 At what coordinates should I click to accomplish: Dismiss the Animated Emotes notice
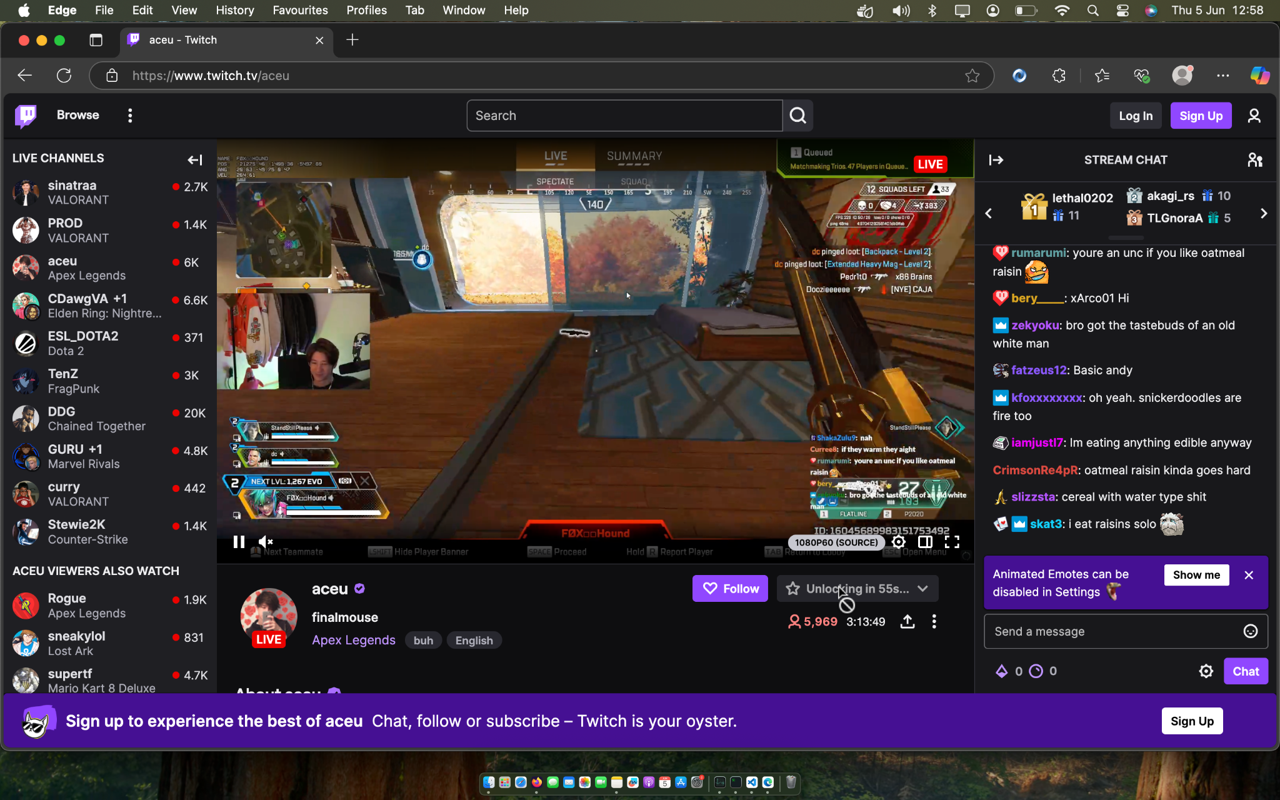coord(1249,575)
